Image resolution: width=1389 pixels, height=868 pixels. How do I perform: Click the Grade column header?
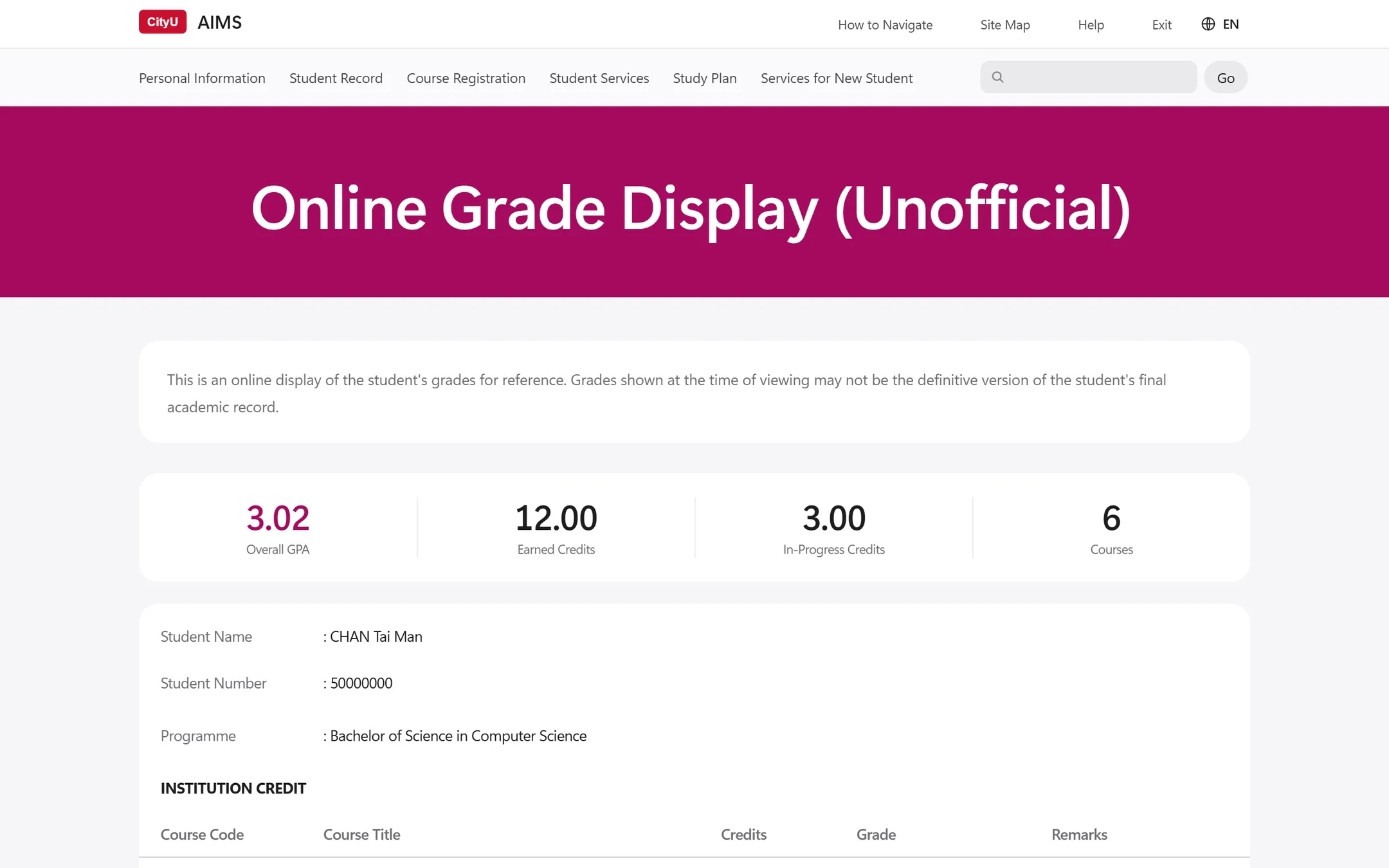[x=876, y=835]
